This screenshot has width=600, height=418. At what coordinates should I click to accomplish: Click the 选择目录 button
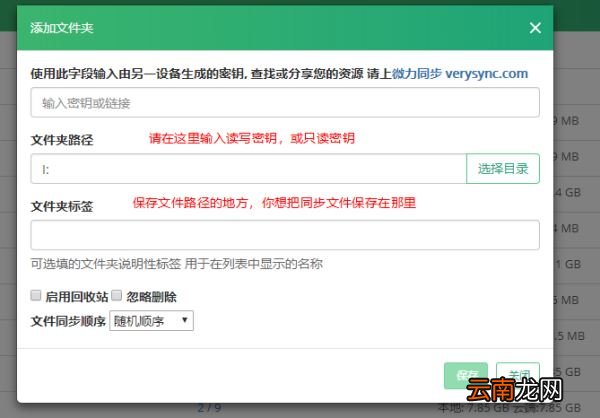point(503,169)
